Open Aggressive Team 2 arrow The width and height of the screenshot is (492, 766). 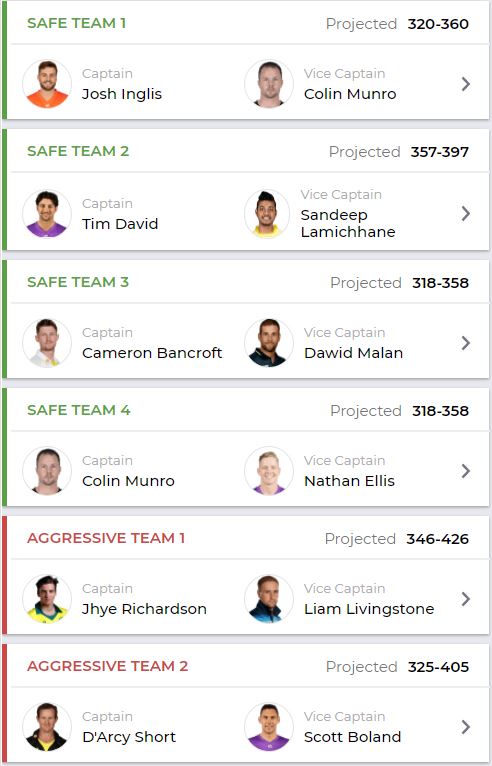pos(466,727)
